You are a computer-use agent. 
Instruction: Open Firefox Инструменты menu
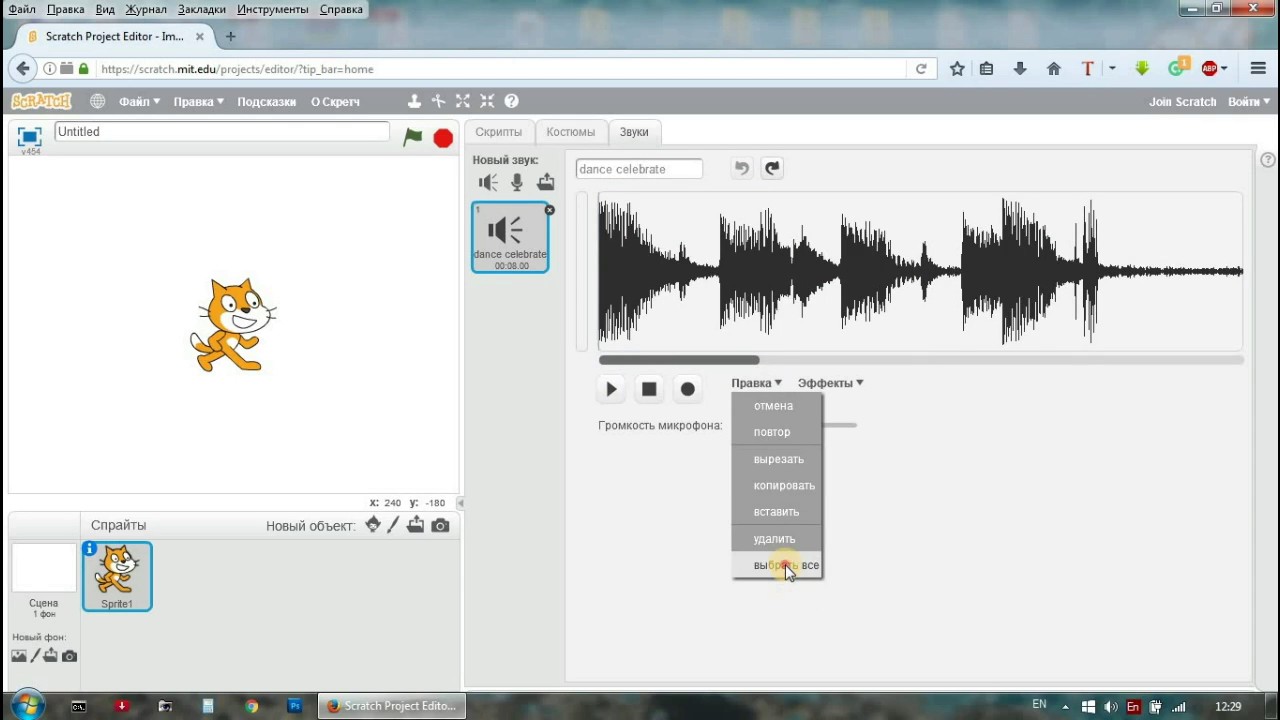(x=273, y=9)
